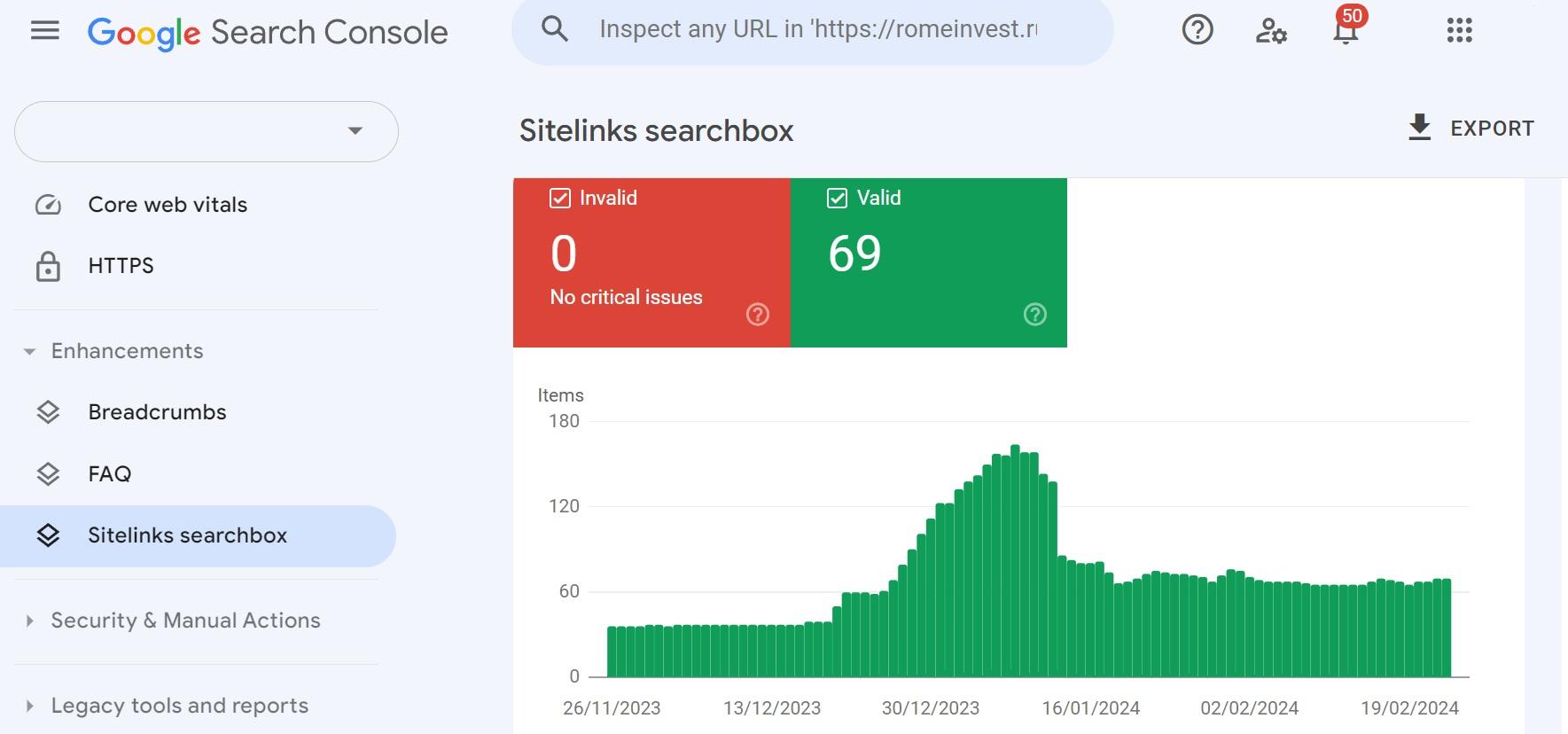Click the help question mark icon in header
The width and height of the screenshot is (1568, 734).
pos(1197,31)
